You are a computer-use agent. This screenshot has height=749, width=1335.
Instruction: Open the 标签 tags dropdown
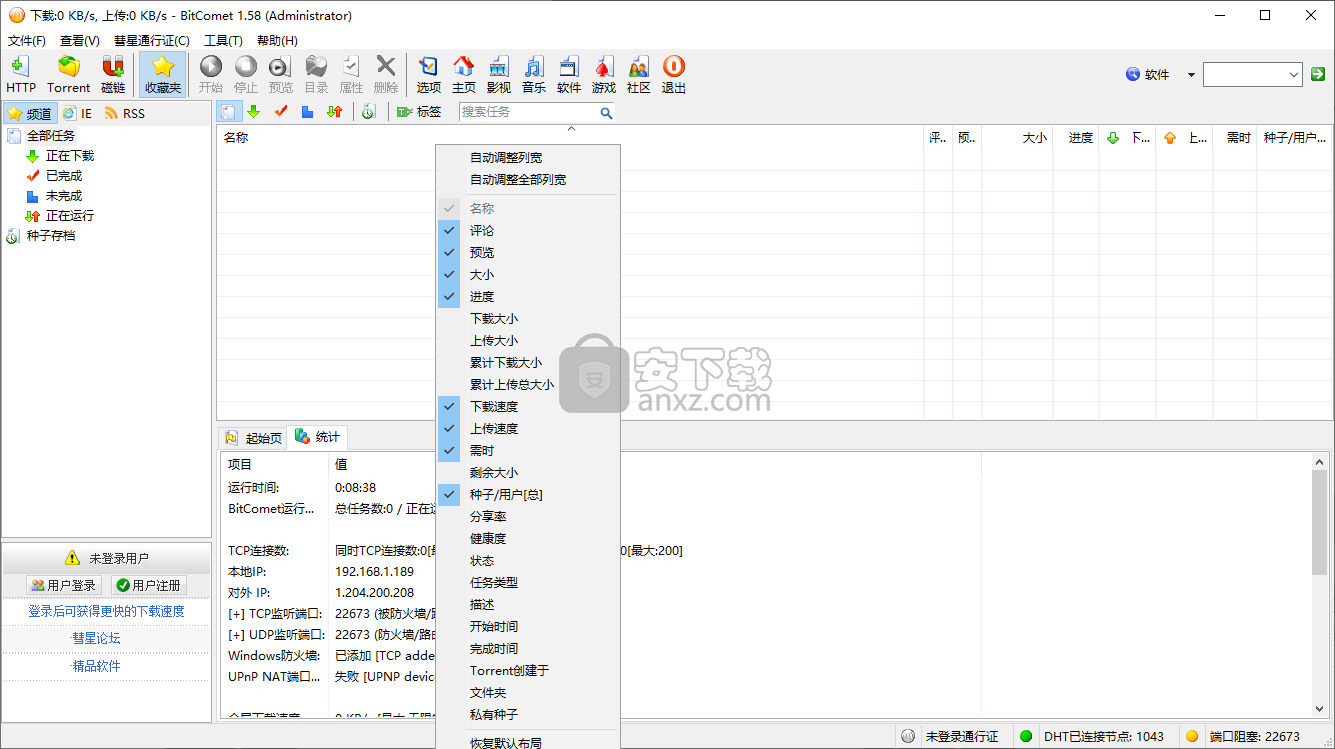[419, 112]
